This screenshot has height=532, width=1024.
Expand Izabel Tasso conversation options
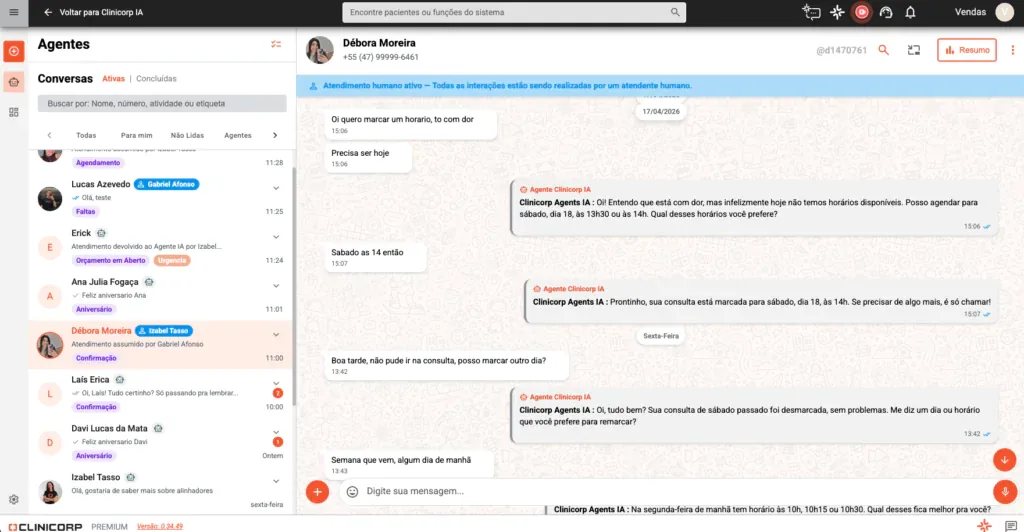coord(276,481)
